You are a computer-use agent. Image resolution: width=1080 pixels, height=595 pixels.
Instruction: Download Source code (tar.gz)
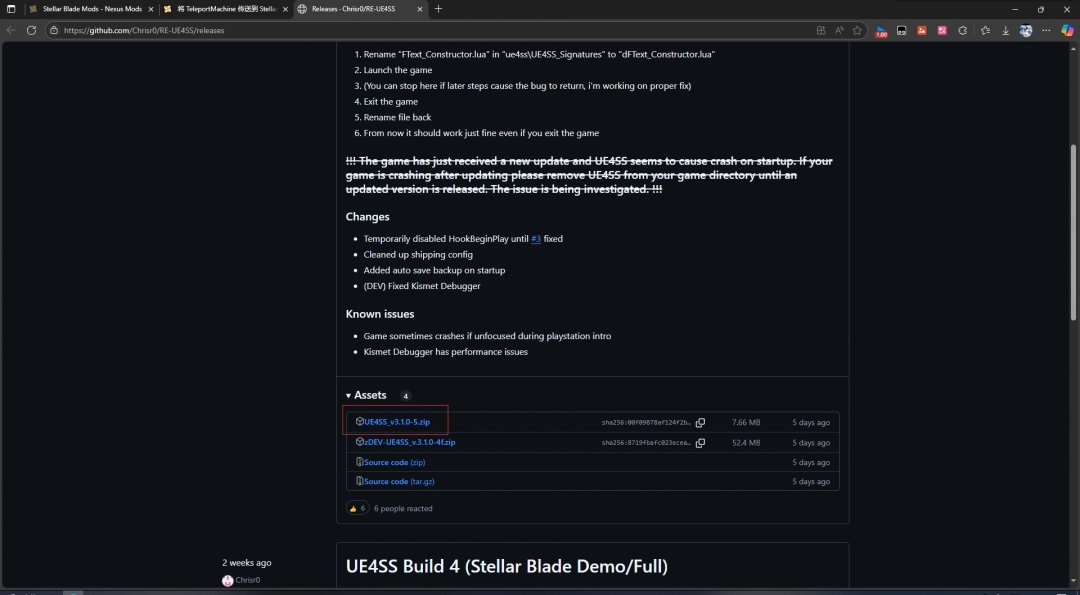click(x=399, y=481)
